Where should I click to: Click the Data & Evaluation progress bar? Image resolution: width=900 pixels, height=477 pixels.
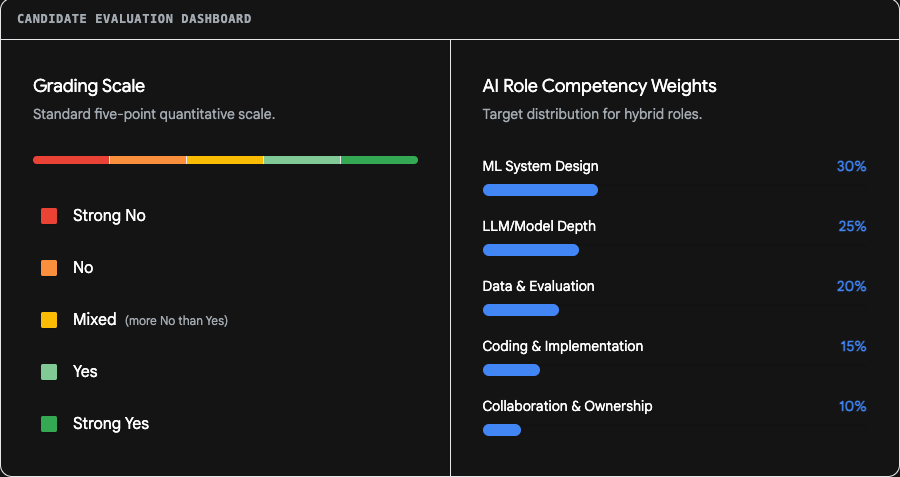521,310
